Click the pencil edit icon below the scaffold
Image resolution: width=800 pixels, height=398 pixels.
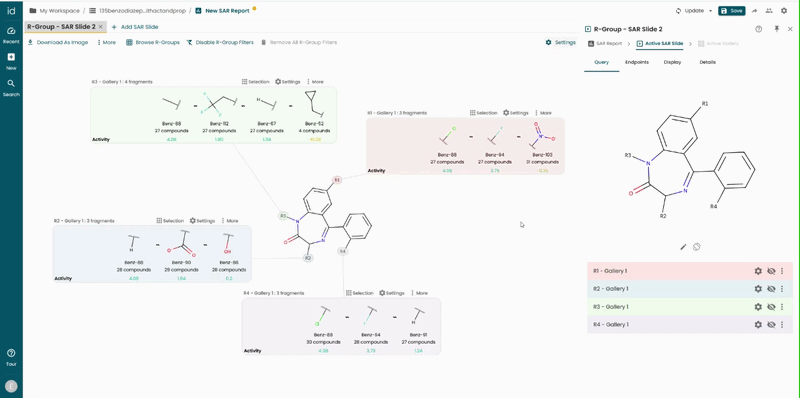(683, 247)
